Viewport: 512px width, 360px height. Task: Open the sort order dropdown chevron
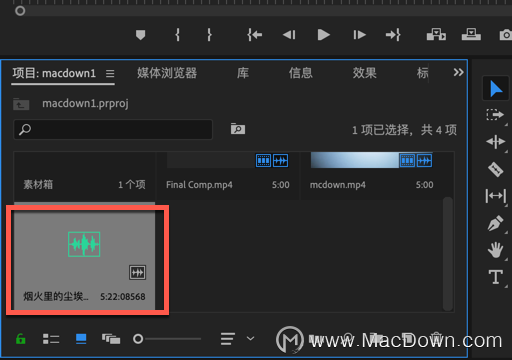250,339
